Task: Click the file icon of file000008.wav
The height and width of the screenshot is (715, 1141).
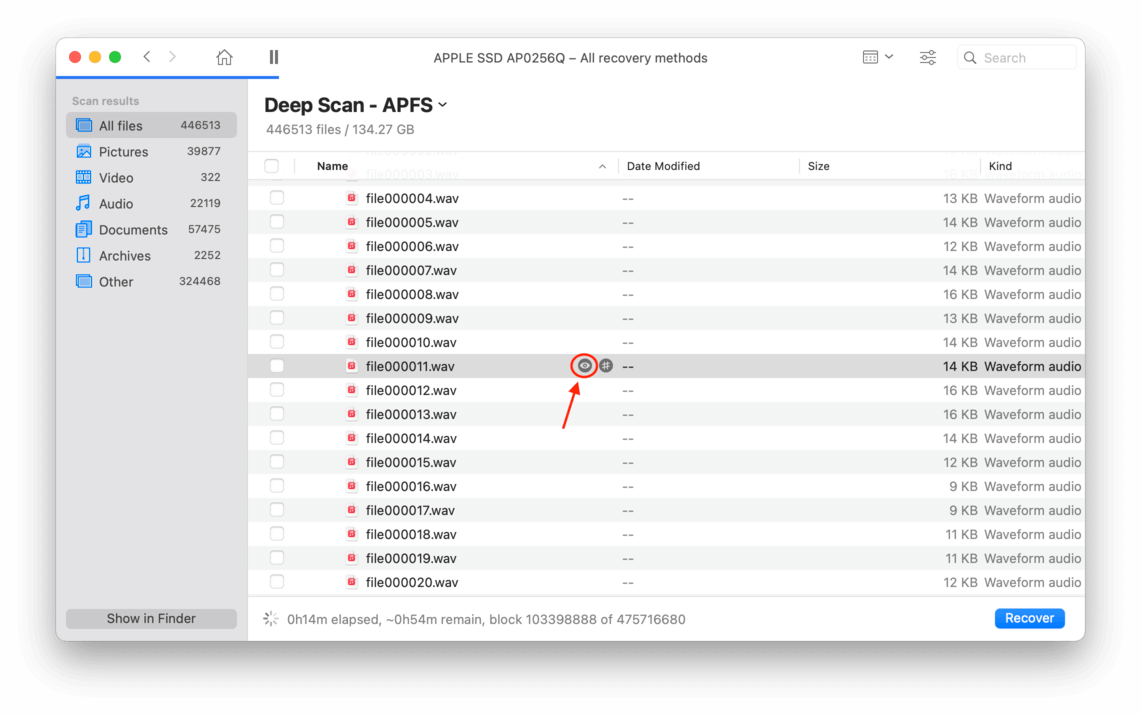Action: (351, 294)
